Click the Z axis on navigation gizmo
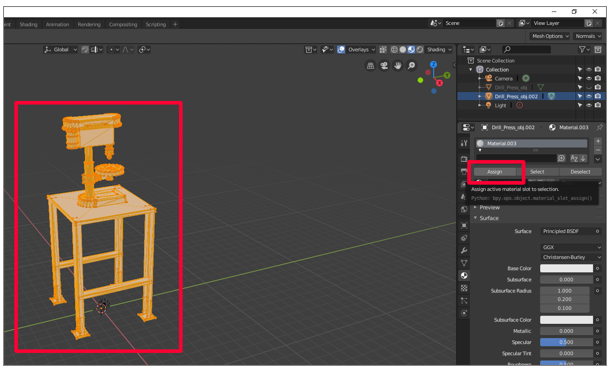The height and width of the screenshot is (370, 612). (x=434, y=64)
